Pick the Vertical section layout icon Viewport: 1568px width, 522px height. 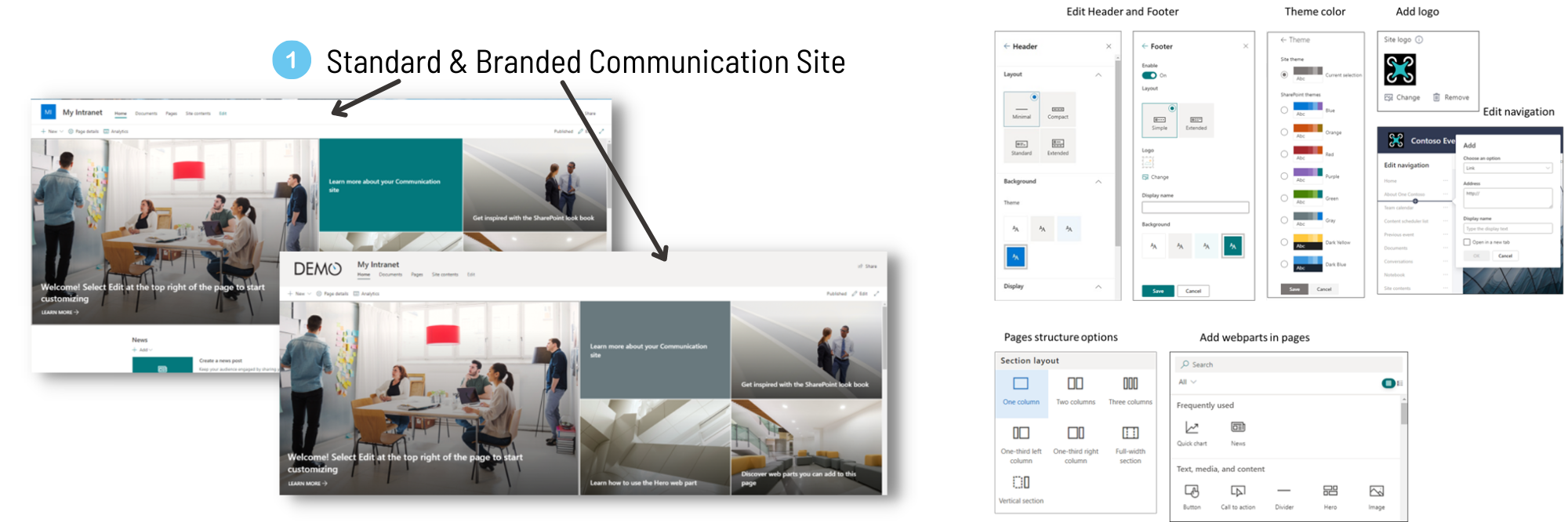[x=1021, y=483]
